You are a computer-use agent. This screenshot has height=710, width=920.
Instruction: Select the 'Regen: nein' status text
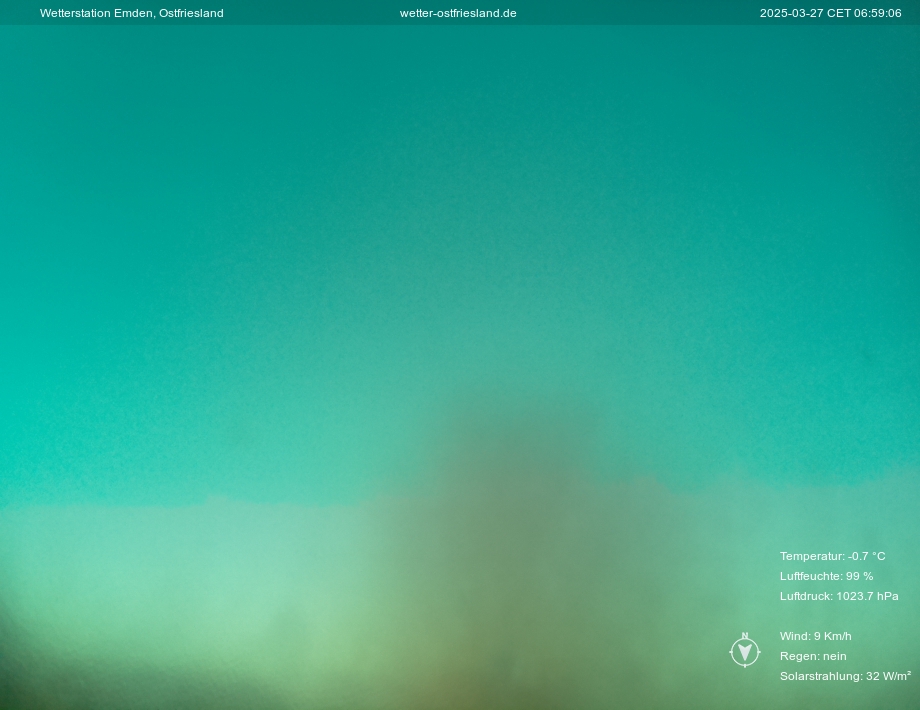813,656
